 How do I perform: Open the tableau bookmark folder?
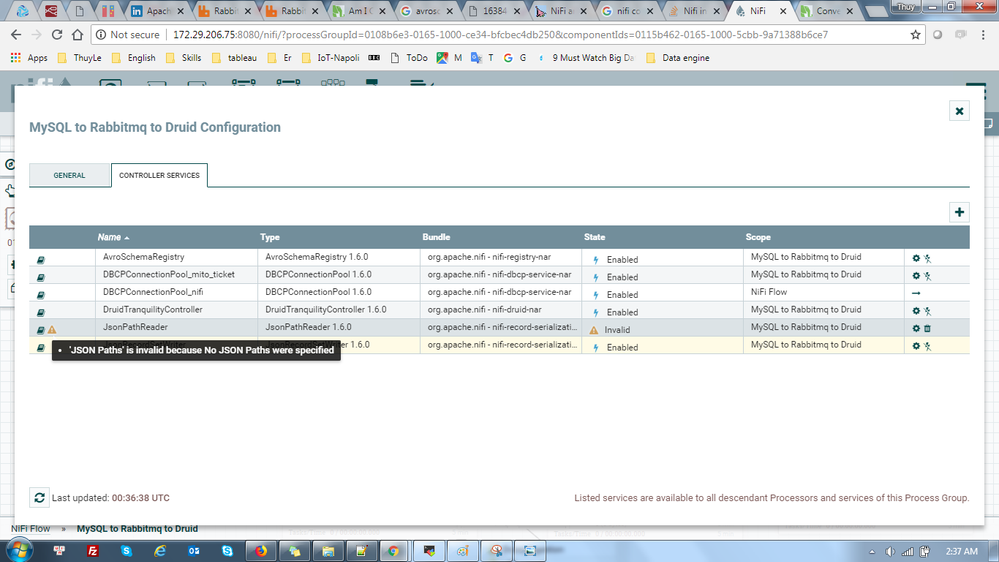[x=234, y=58]
